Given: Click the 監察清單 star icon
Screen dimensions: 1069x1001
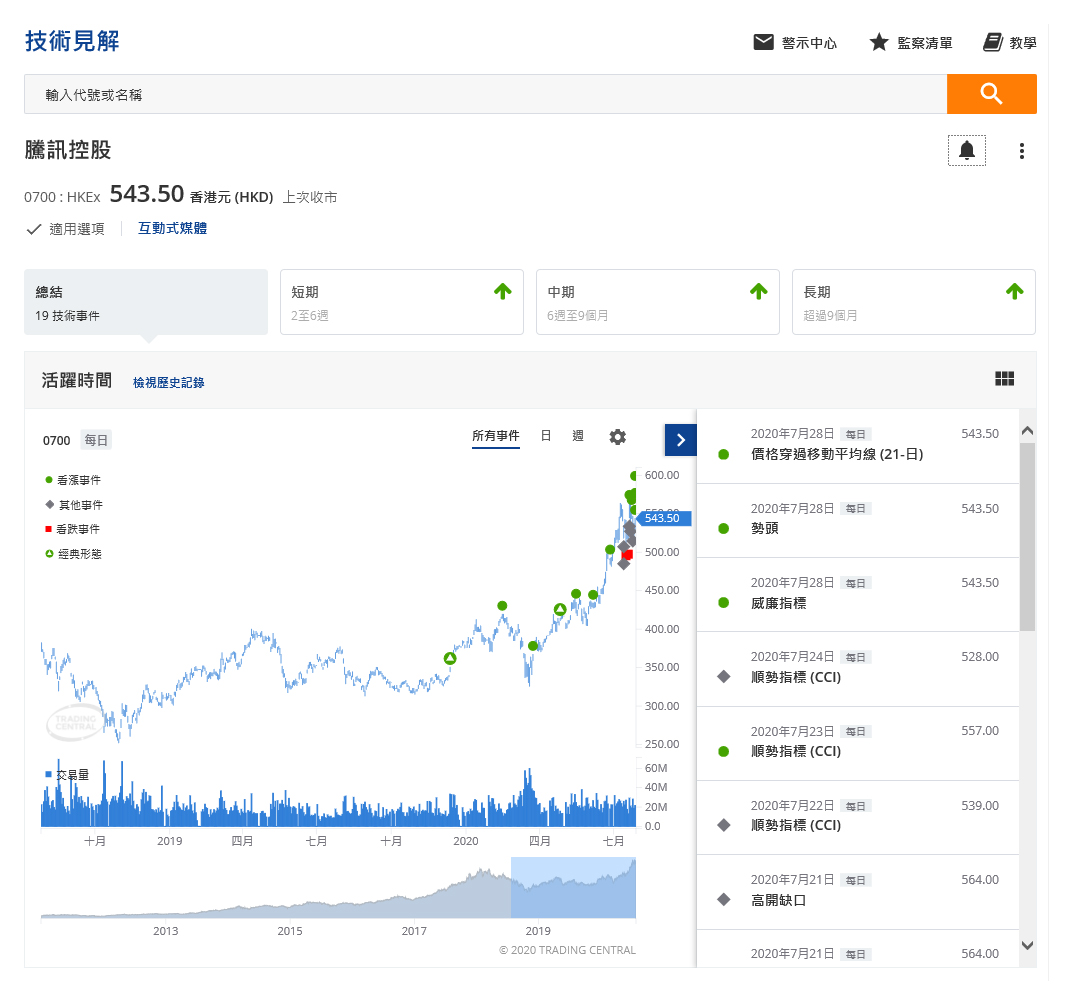Looking at the screenshot, I should pyautogui.click(x=879, y=42).
